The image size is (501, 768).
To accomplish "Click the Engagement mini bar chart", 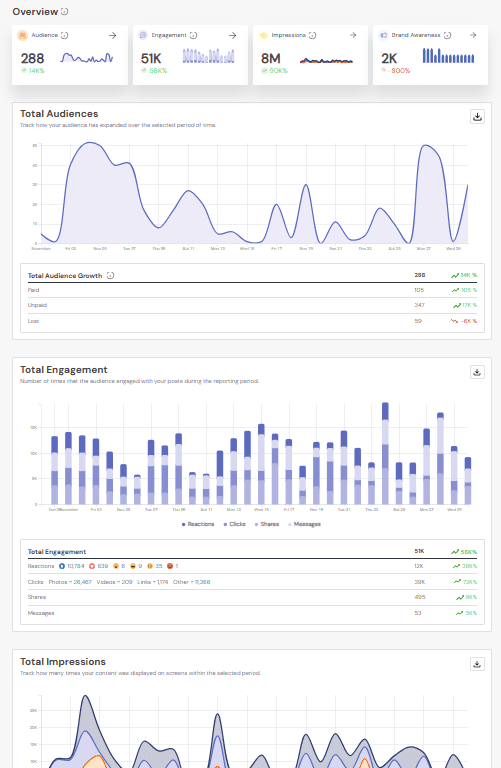I will coord(208,56).
